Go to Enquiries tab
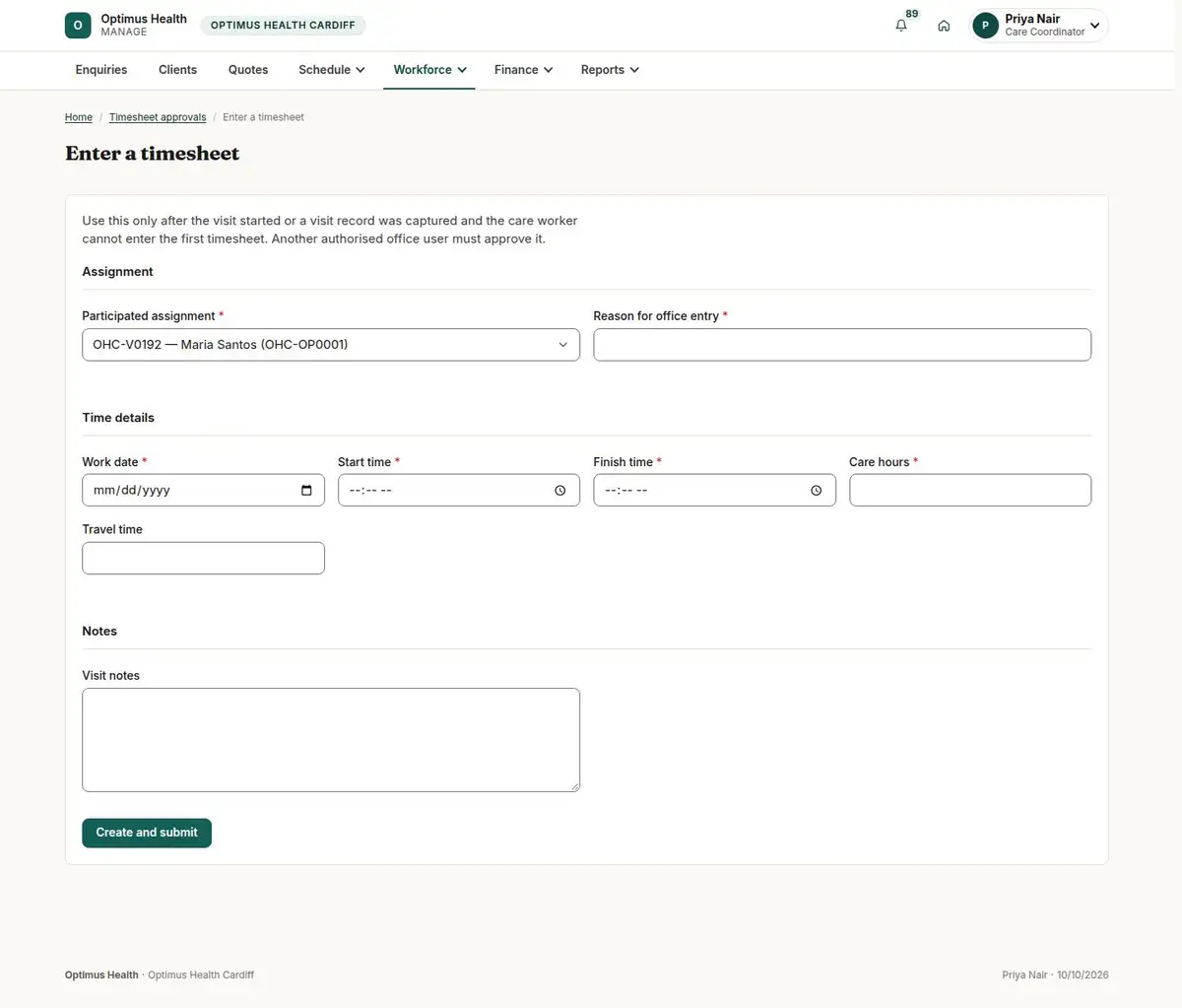The width and height of the screenshot is (1182, 1008). [x=101, y=70]
